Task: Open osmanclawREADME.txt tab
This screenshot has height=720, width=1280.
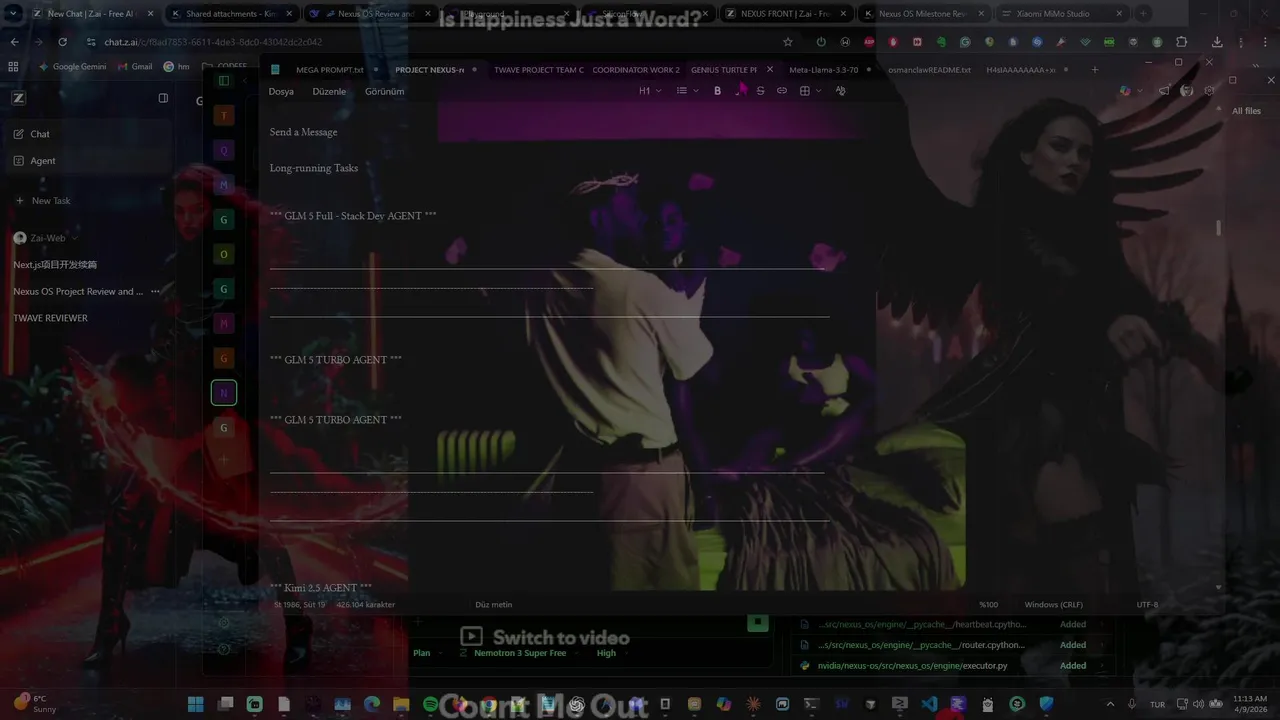Action: point(929,70)
